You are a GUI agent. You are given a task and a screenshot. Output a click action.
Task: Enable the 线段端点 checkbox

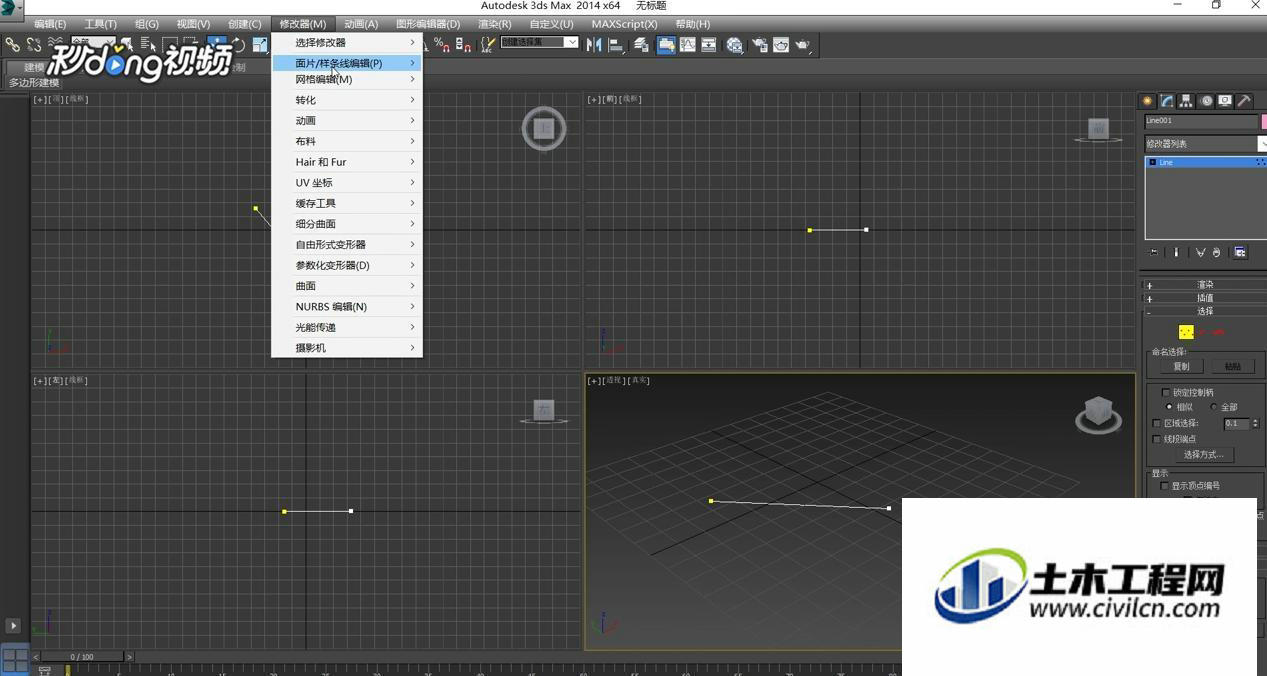[x=1157, y=439]
